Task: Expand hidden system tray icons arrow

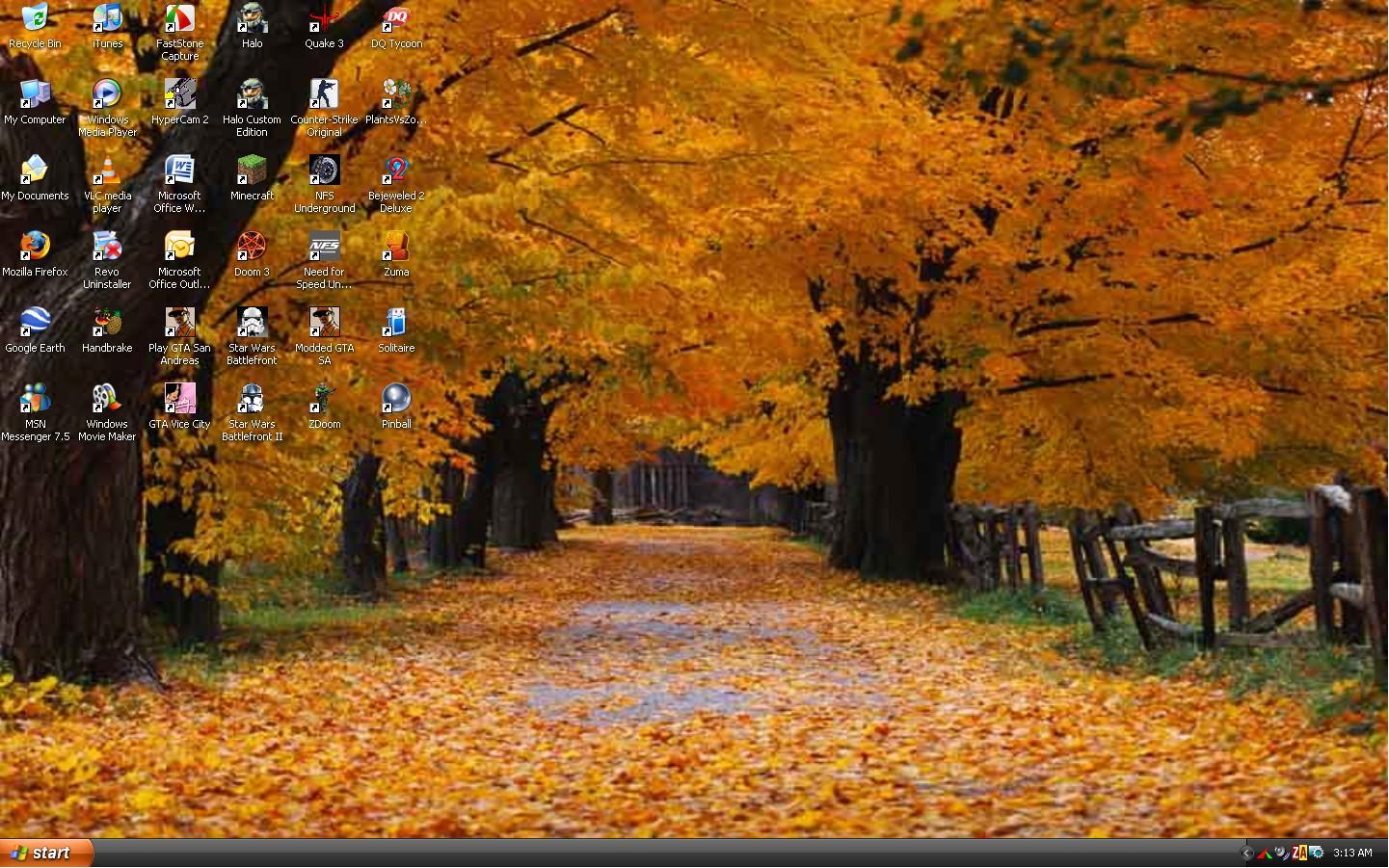Action: 1246,853
